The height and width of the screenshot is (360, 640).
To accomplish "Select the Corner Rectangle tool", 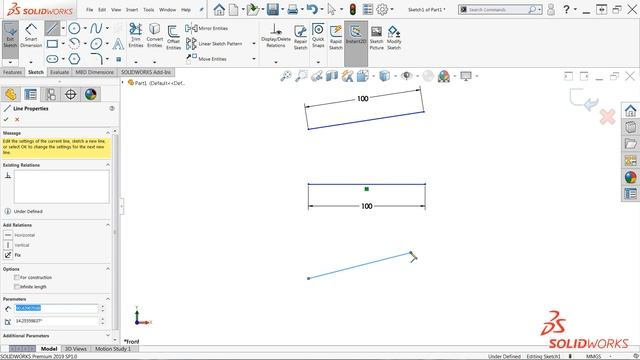I will click(52, 44).
